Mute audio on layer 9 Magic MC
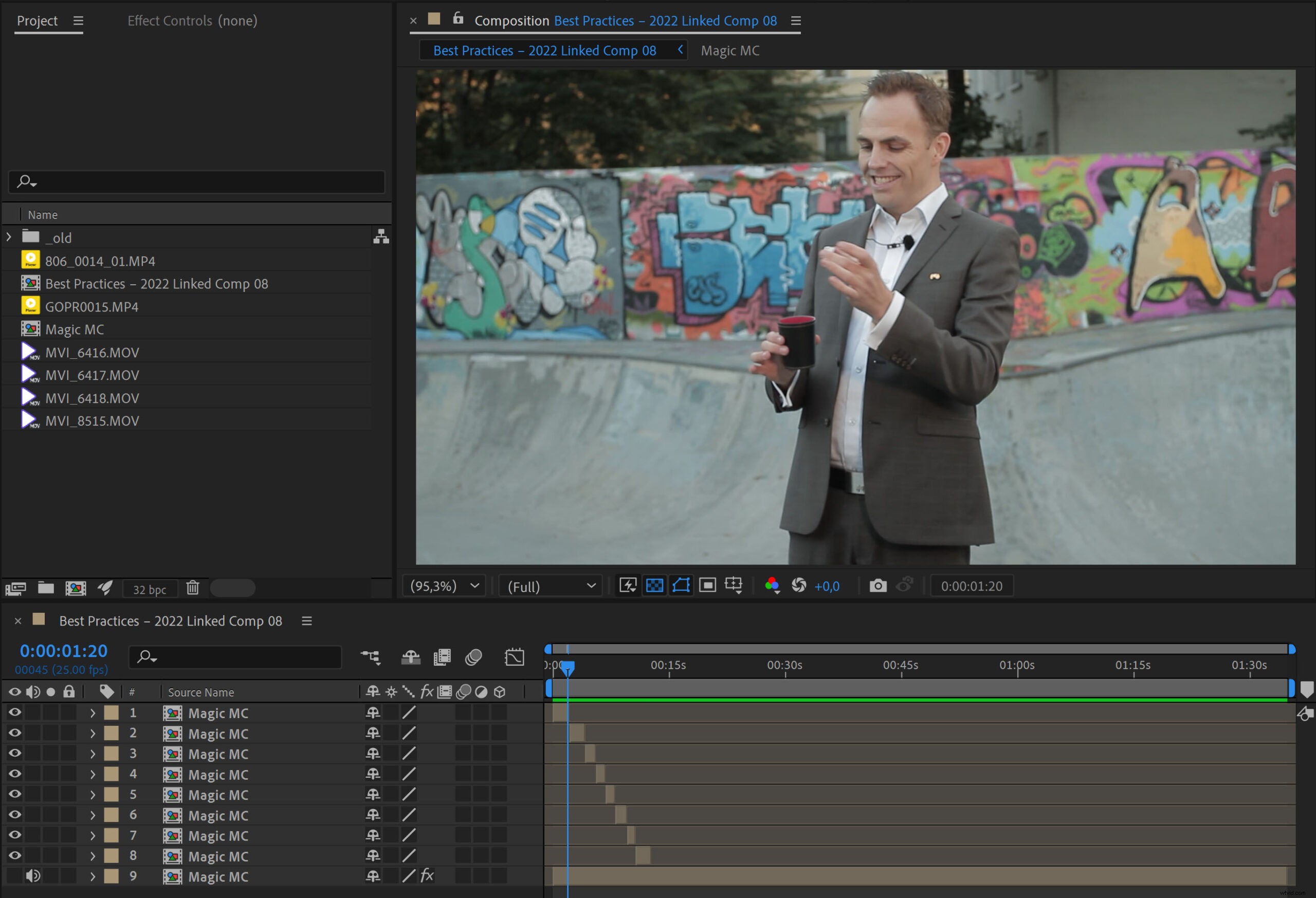This screenshot has height=898, width=1316. (x=33, y=876)
